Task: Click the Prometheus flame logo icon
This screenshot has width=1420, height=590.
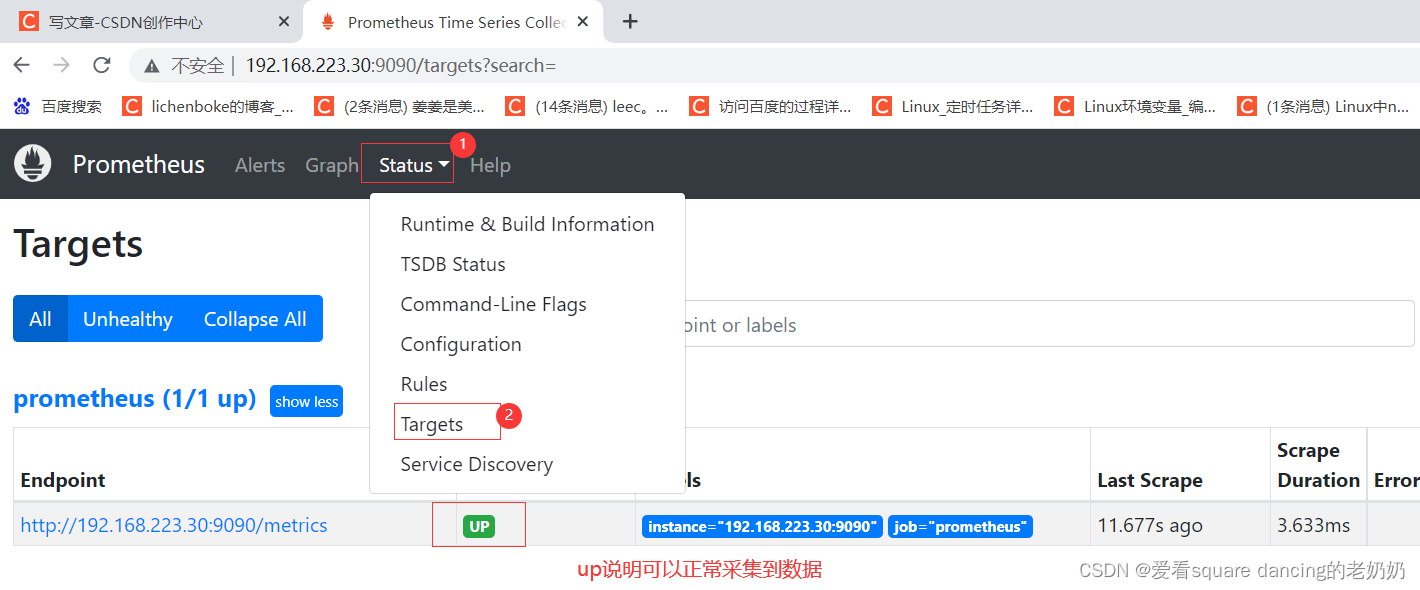Action: pos(33,164)
